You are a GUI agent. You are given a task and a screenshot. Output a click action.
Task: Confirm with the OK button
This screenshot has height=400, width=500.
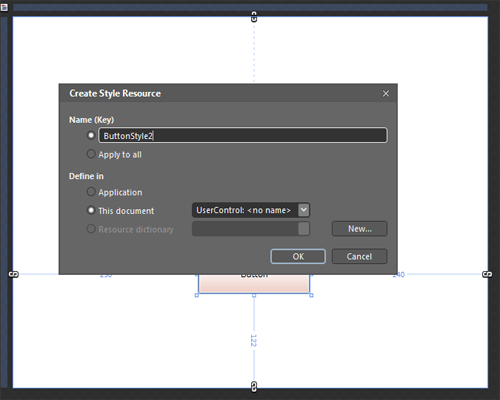click(x=298, y=256)
